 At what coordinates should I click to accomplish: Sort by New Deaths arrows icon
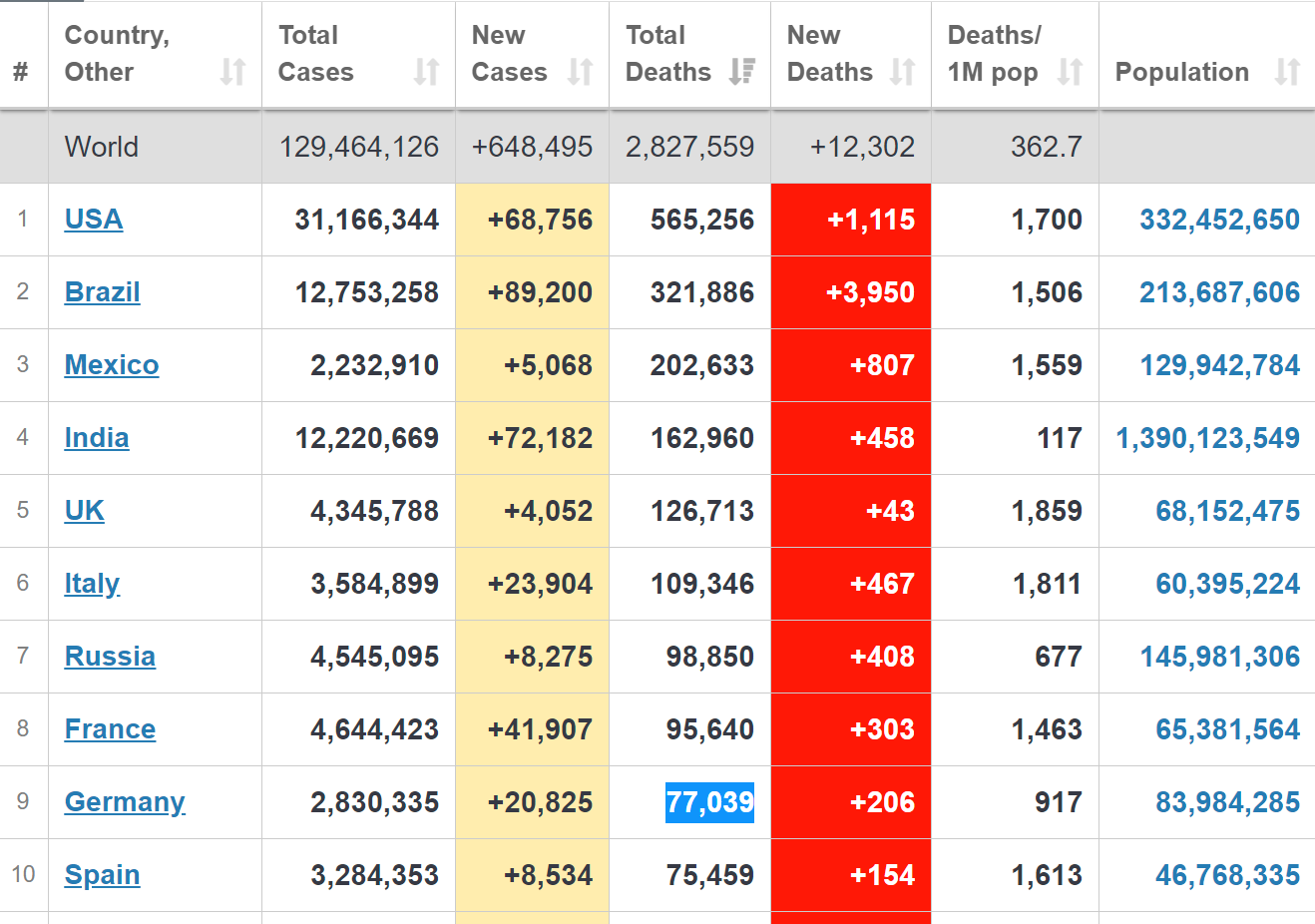click(x=902, y=72)
